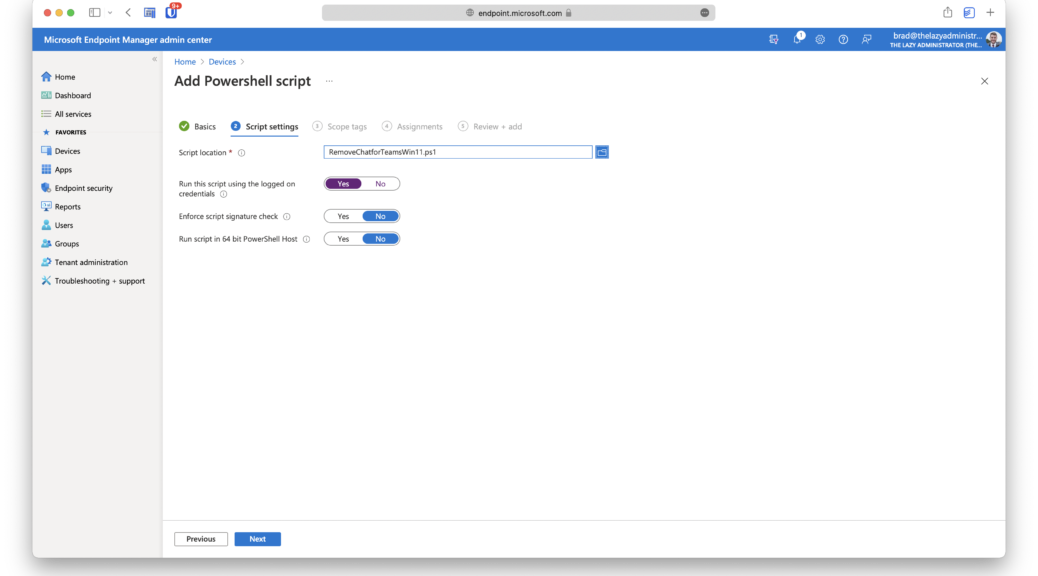Open a new Safari tab with plus
1038x576 pixels.
990,13
